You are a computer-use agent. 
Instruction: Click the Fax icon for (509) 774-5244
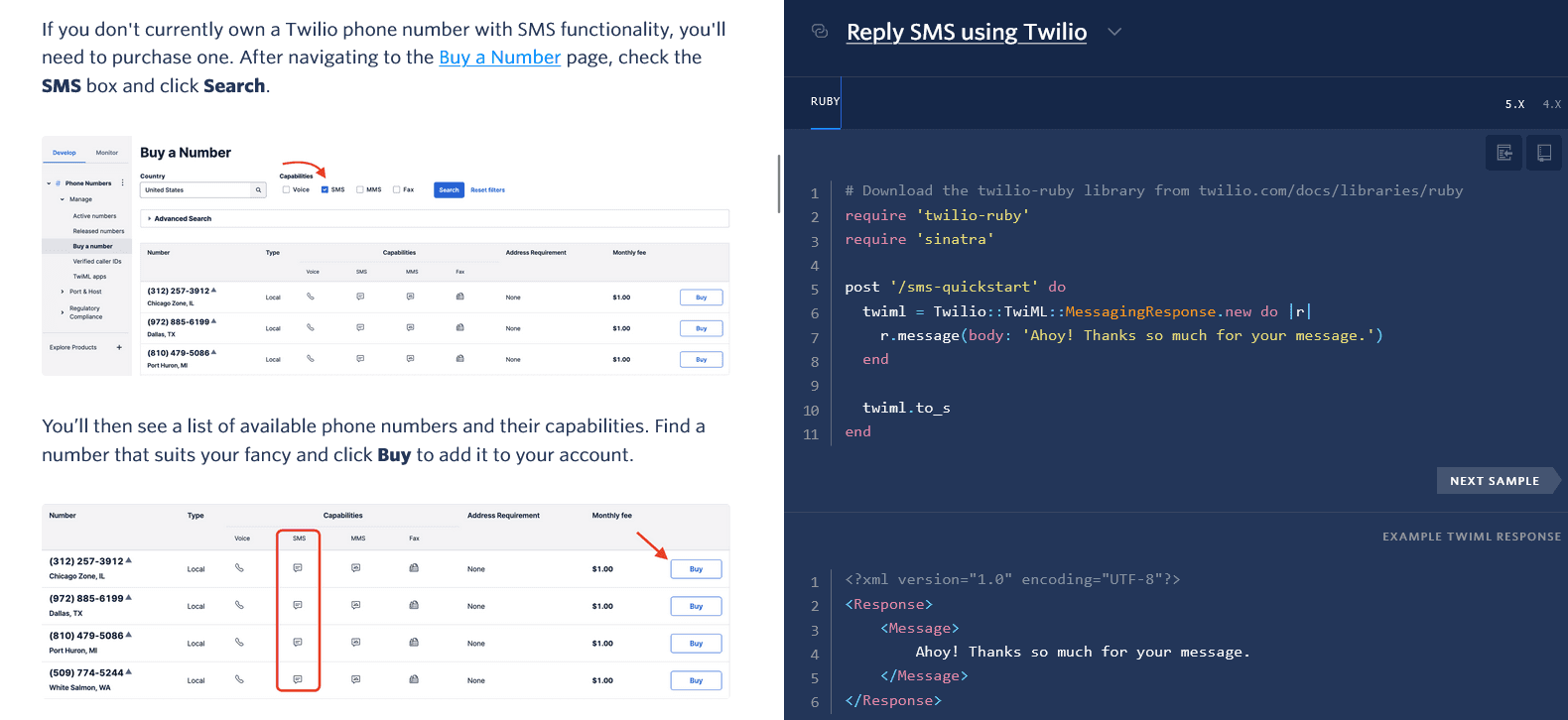point(414,679)
